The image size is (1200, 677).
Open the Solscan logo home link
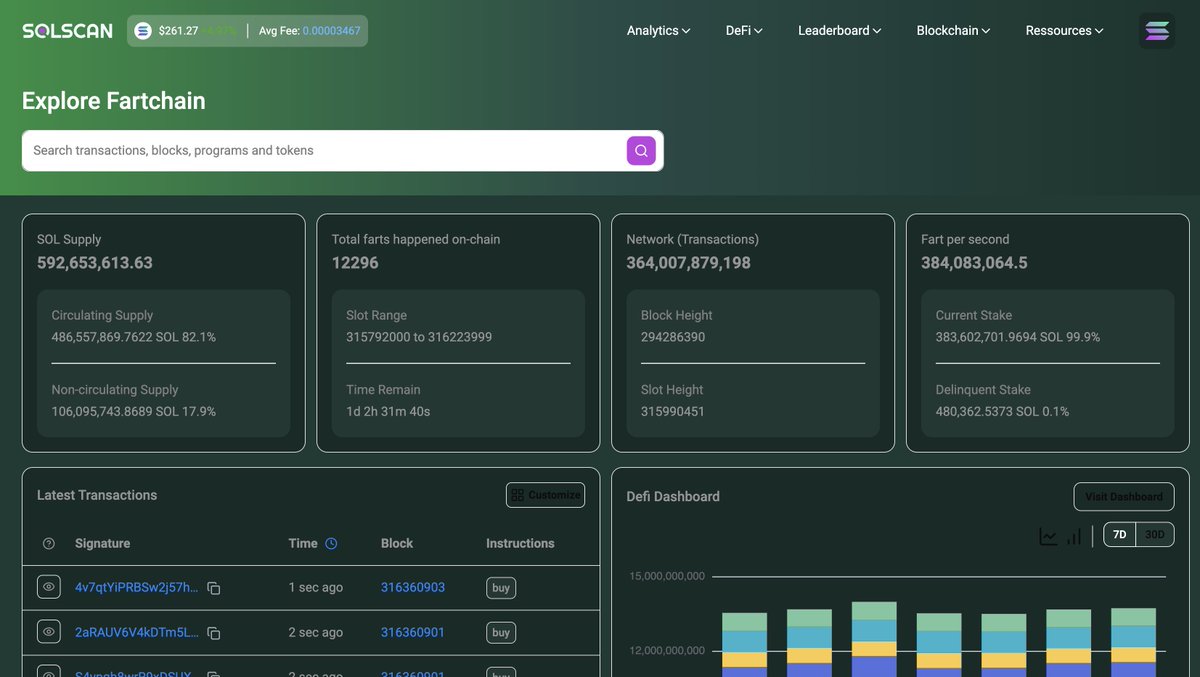tap(67, 31)
